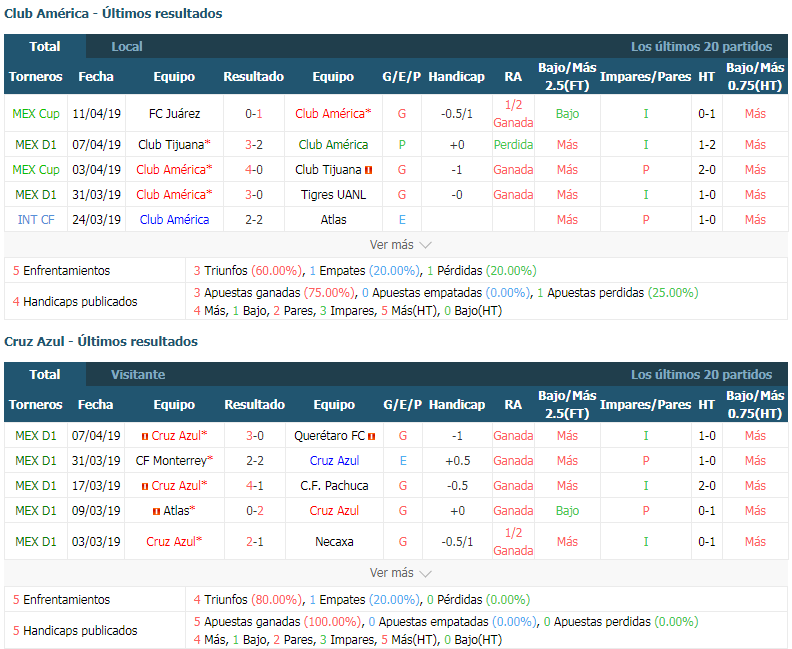Click red card icon beside Cruz Azul on 17/03/19
Screen dimensions: 792x649
pyautogui.click(x=145, y=486)
